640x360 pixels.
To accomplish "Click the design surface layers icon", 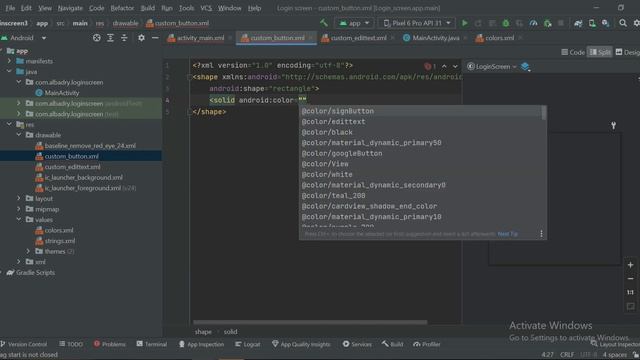I will pyautogui.click(x=525, y=67).
